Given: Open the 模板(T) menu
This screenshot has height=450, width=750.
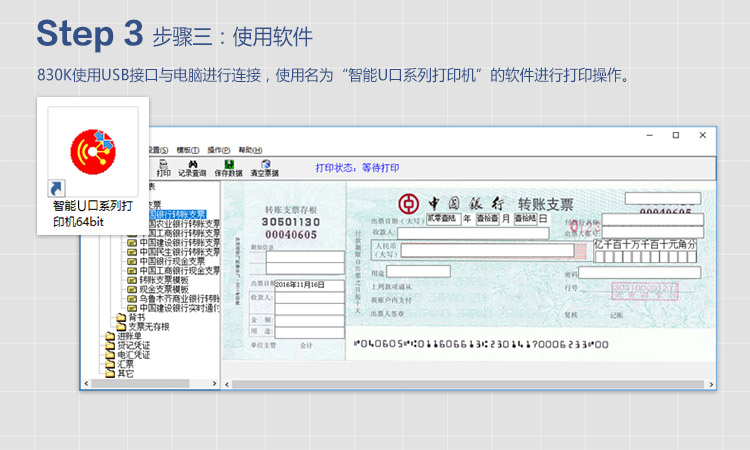Looking at the screenshot, I should pyautogui.click(x=188, y=149).
